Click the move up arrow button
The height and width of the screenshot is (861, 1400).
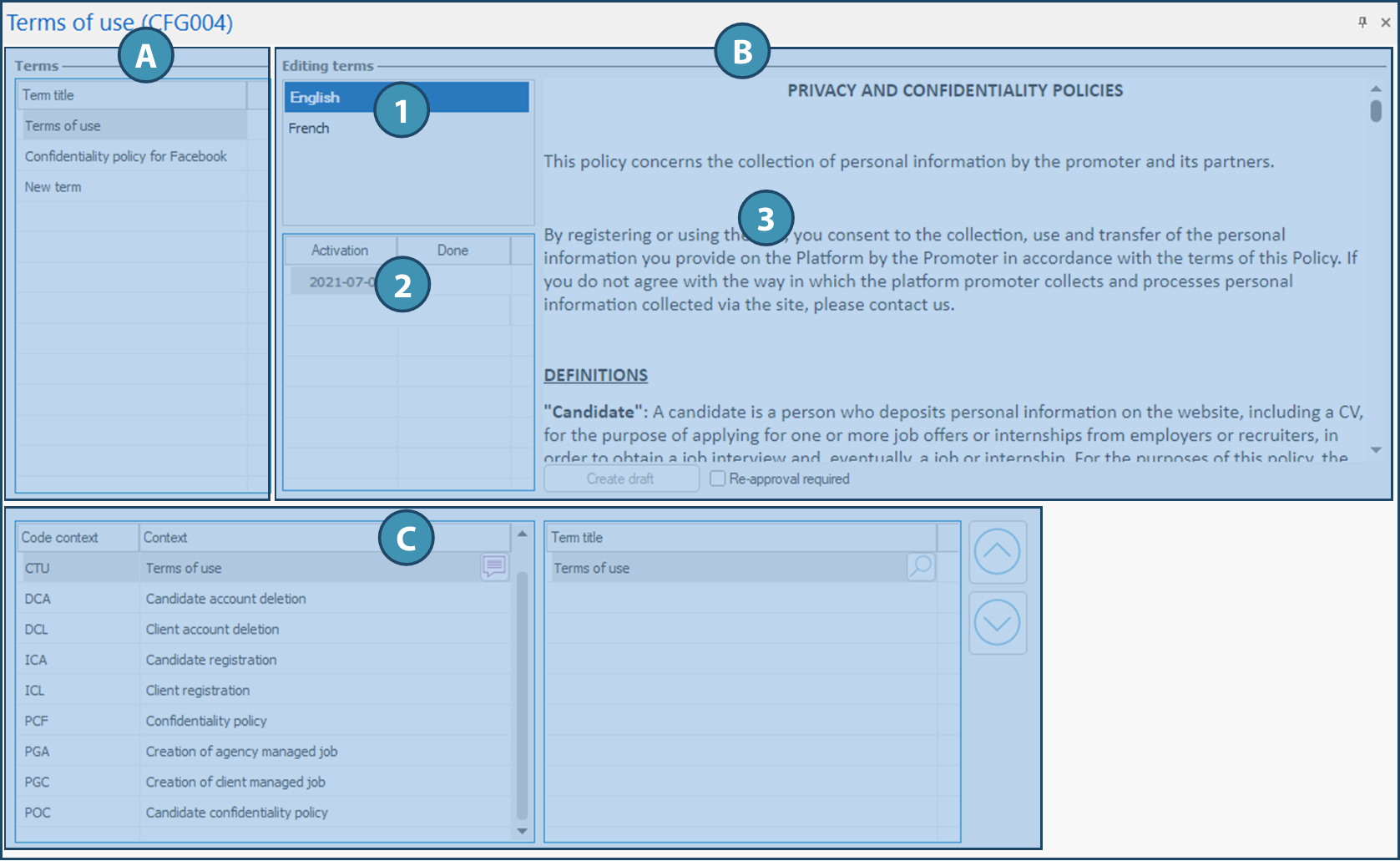click(997, 552)
